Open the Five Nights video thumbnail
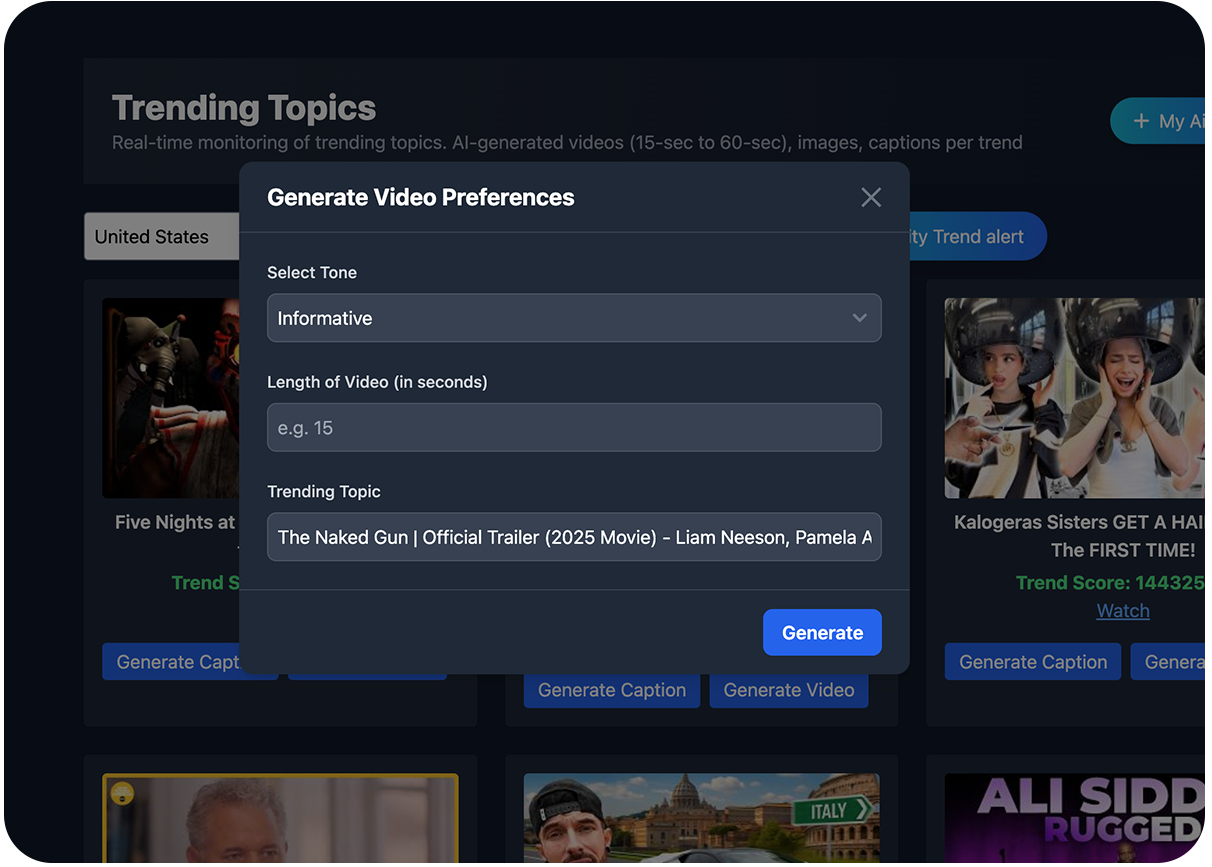1212x867 pixels. (170, 398)
